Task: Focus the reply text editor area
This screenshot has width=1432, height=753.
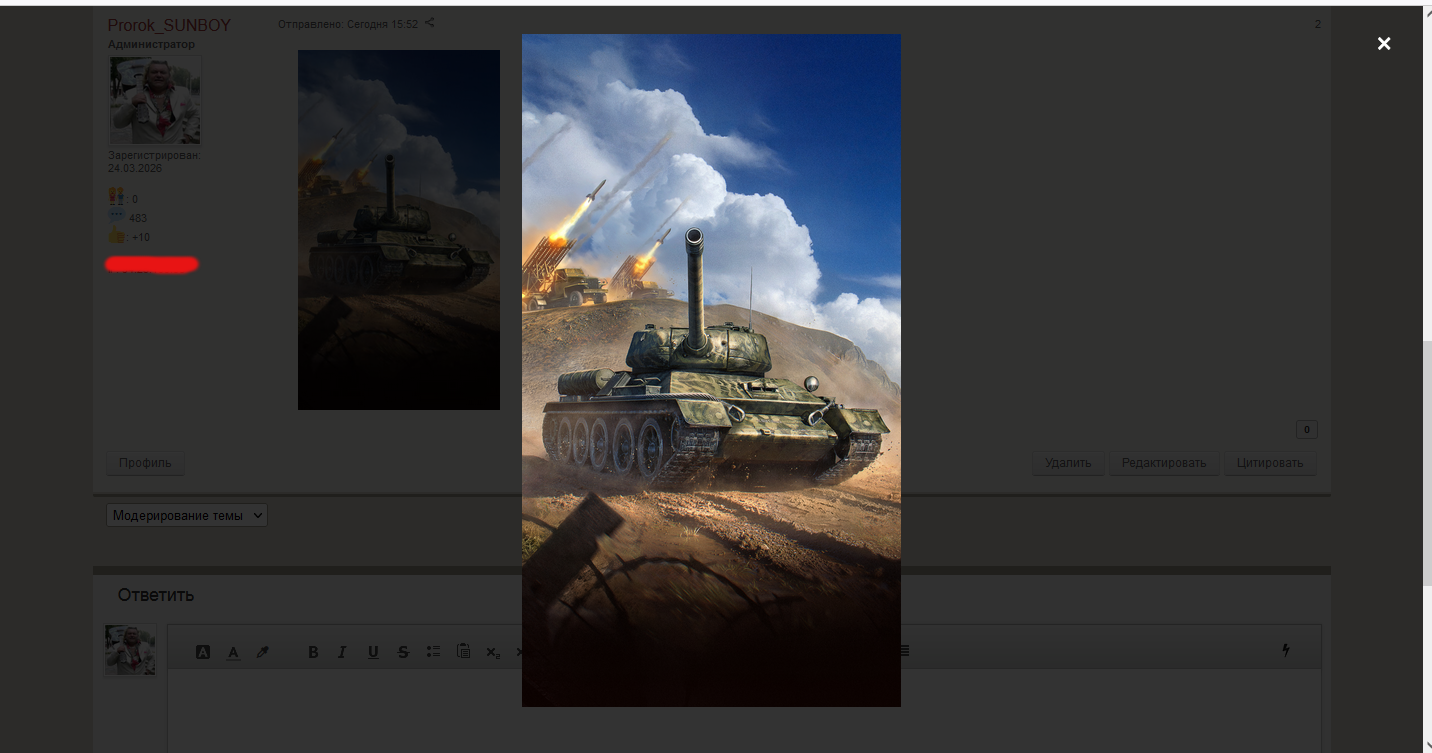Action: [744, 710]
